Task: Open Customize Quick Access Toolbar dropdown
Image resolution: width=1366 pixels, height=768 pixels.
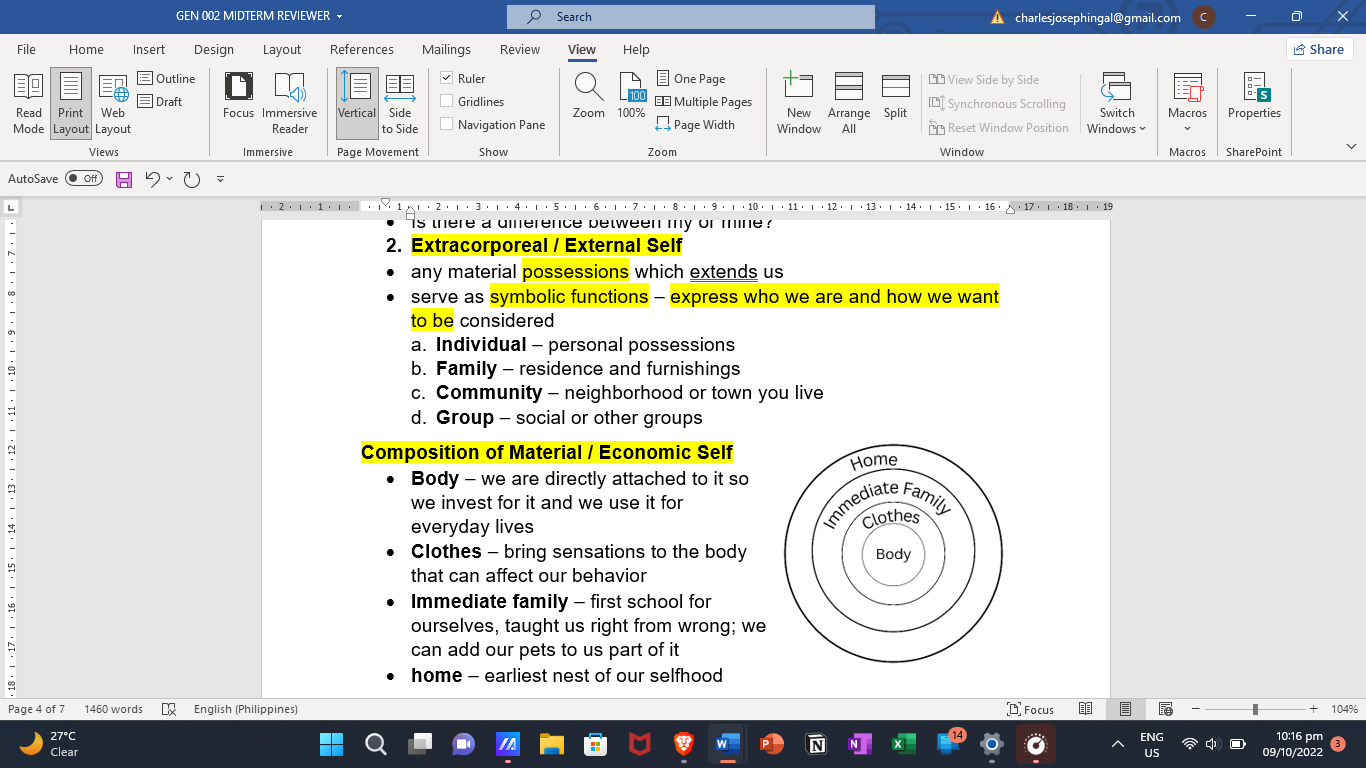Action: 220,179
